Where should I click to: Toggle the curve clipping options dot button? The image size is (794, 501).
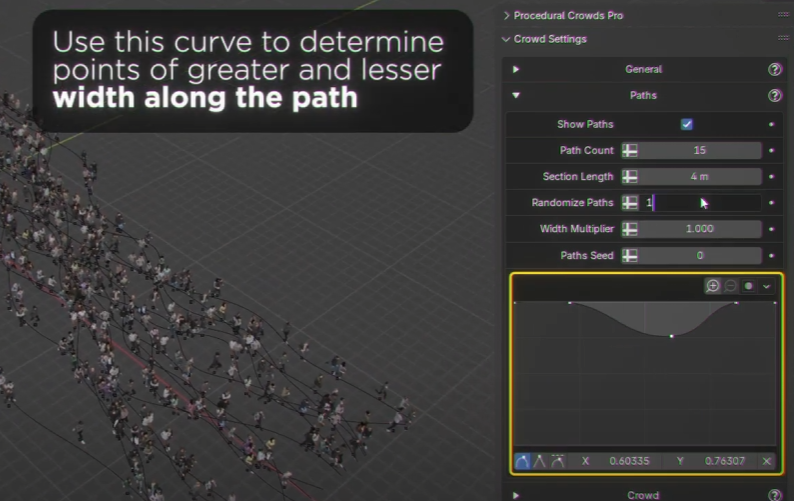(749, 286)
